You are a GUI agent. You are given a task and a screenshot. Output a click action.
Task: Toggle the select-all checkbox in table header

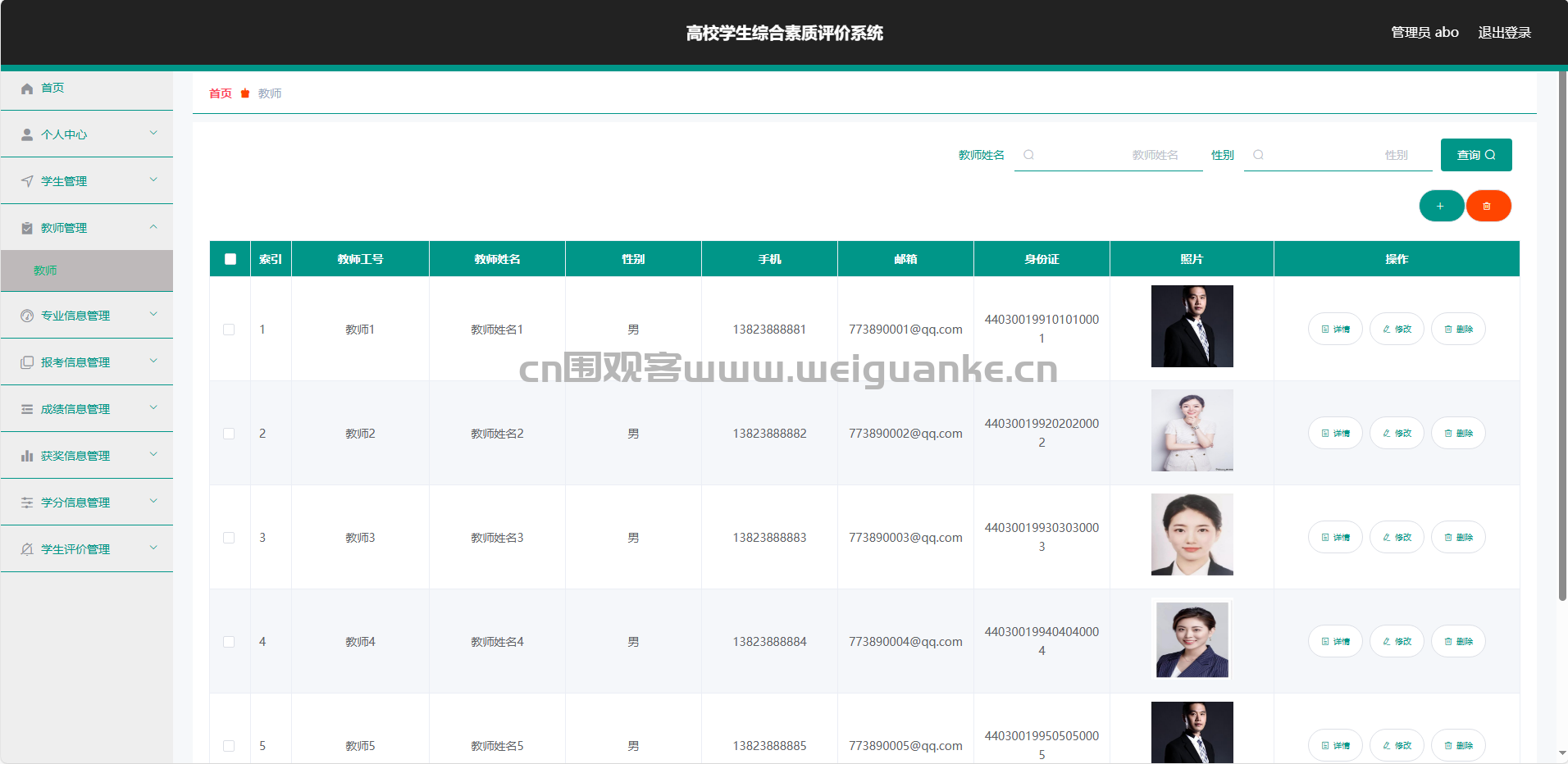click(x=230, y=259)
